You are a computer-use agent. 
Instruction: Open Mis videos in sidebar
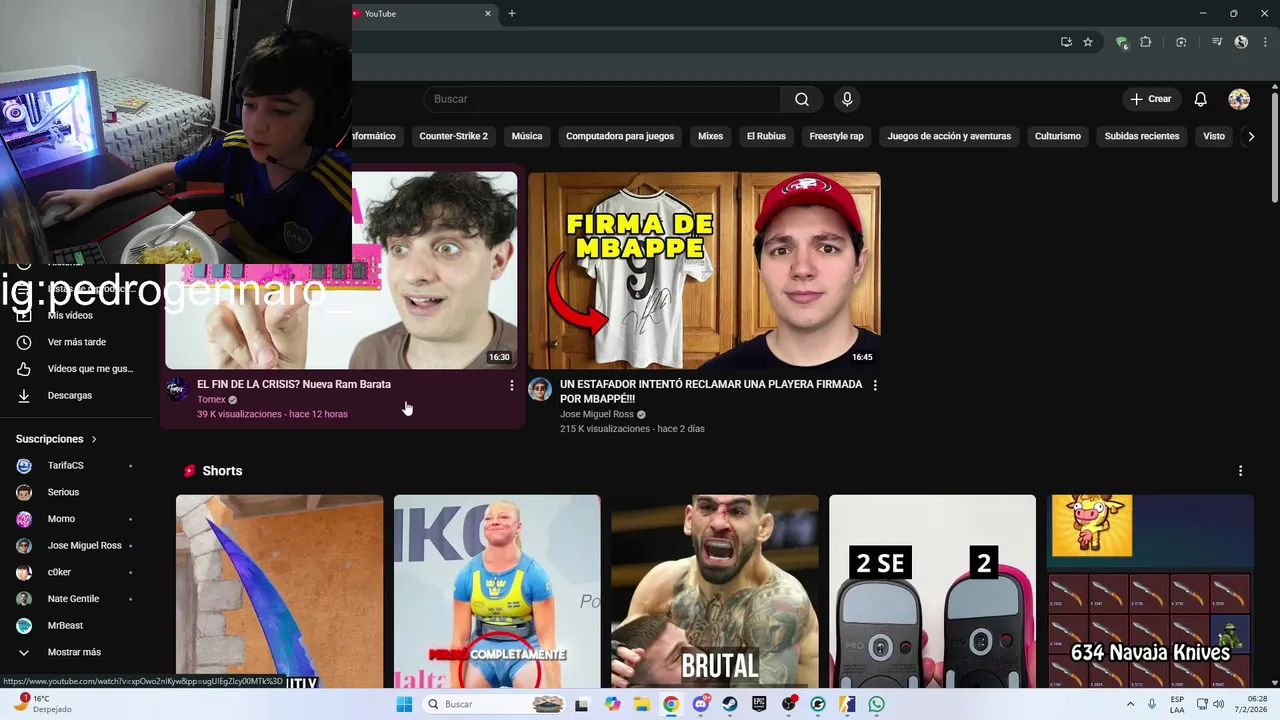pos(70,315)
